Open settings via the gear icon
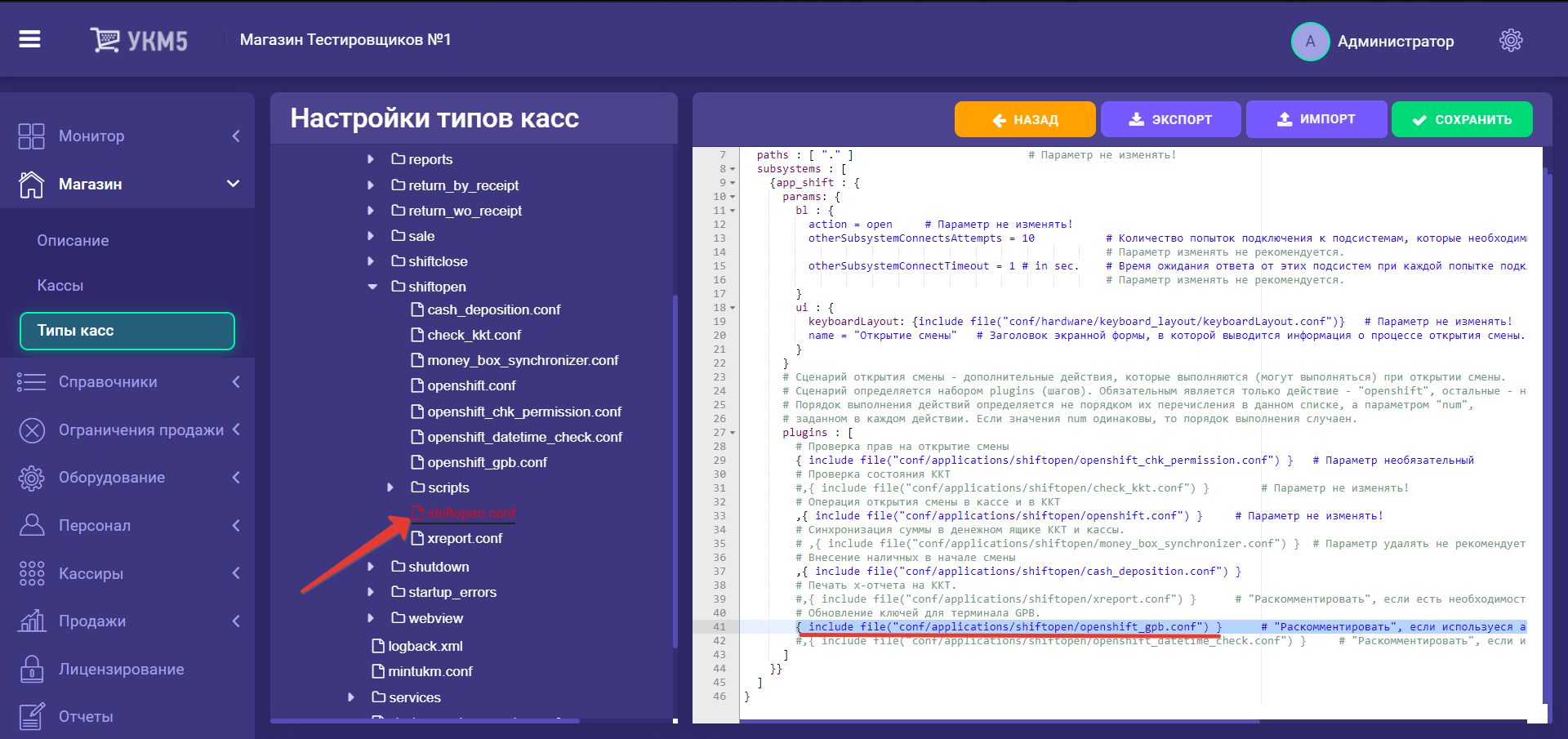This screenshot has height=739, width=1568. coord(1511,41)
